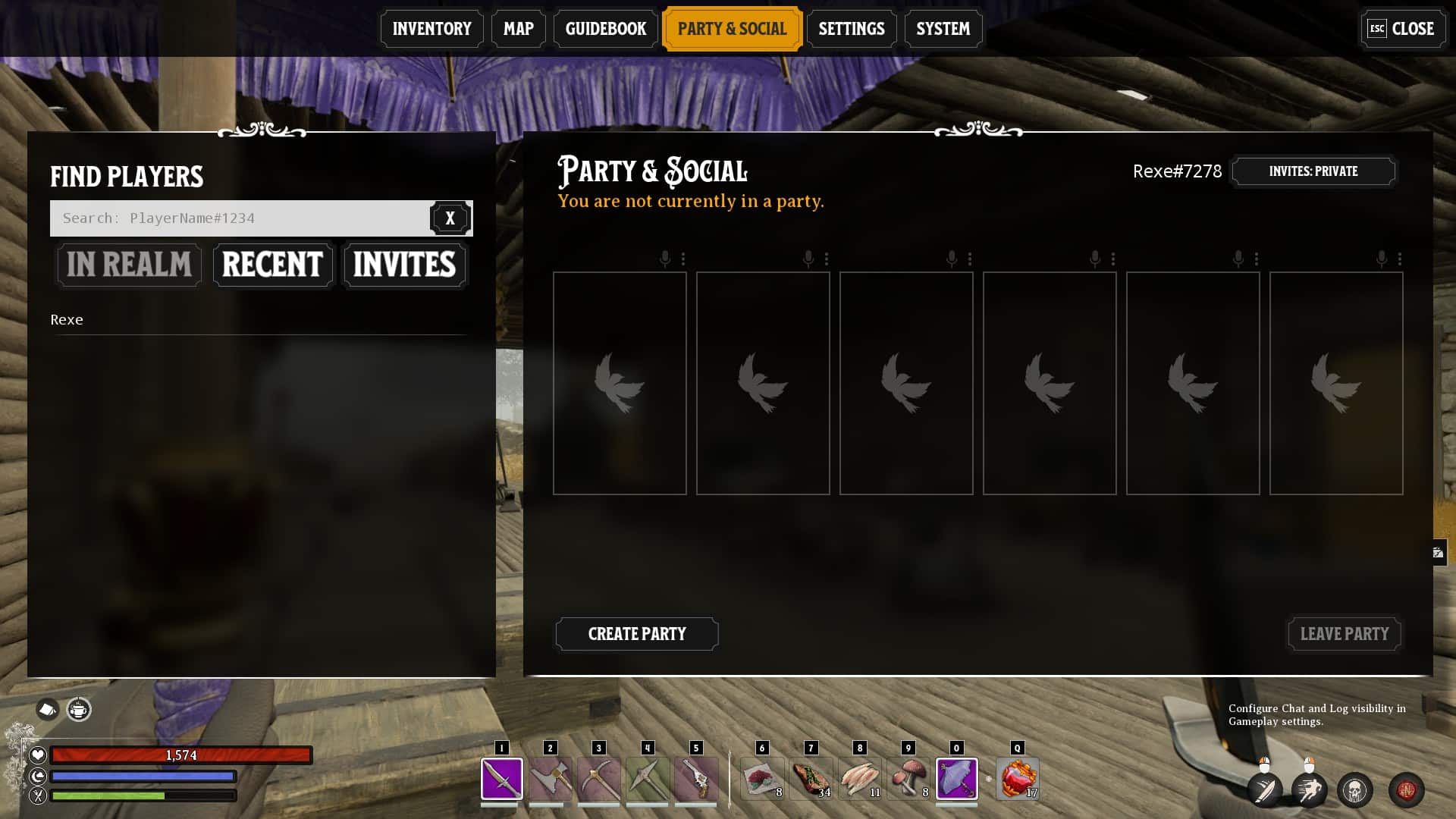The image size is (1456, 819).
Task: Select the mushroom item in slot 9
Action: [908, 778]
